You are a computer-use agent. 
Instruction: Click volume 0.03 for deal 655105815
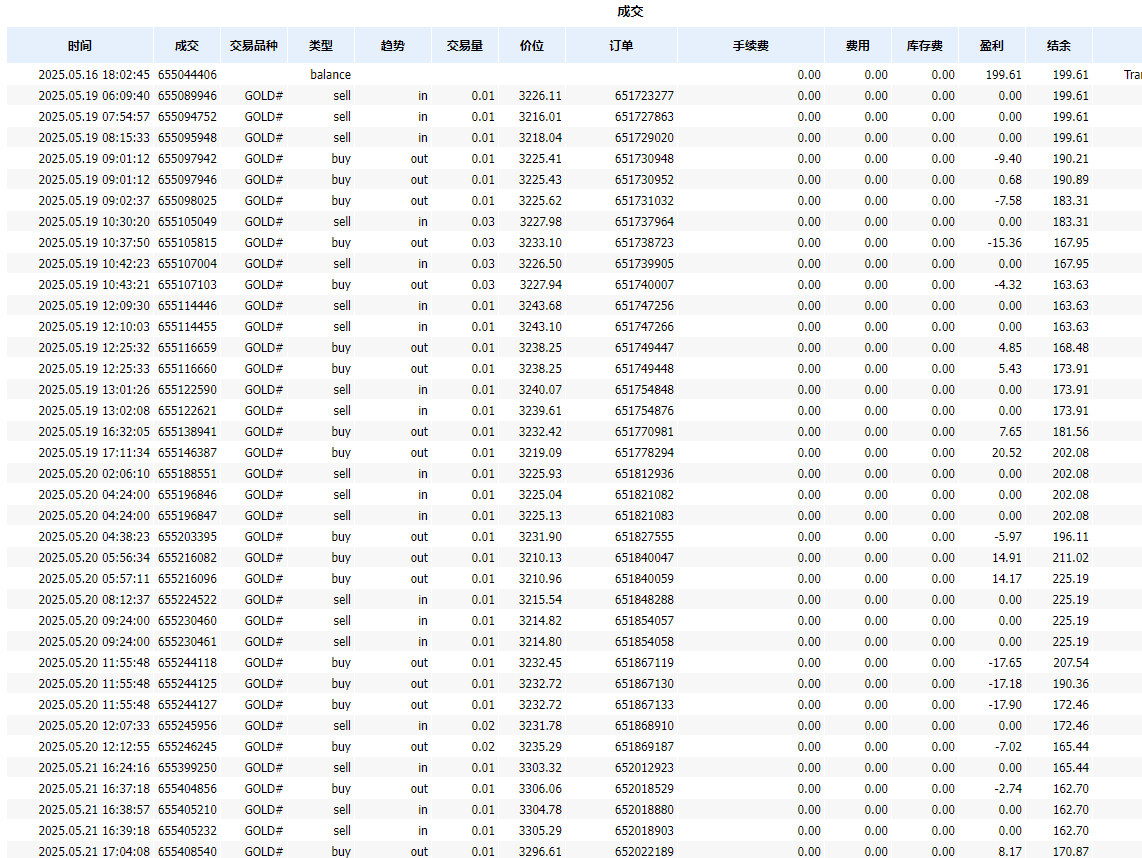[482, 243]
